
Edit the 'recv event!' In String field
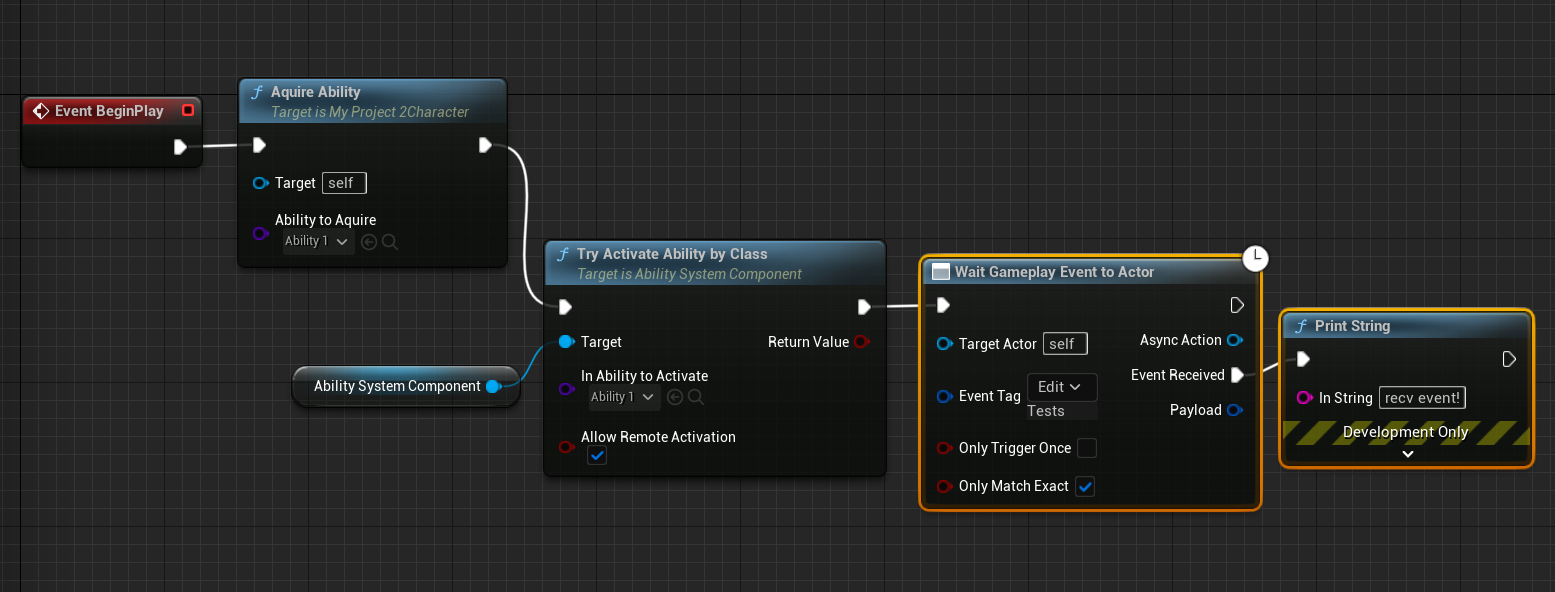[x=1423, y=398]
